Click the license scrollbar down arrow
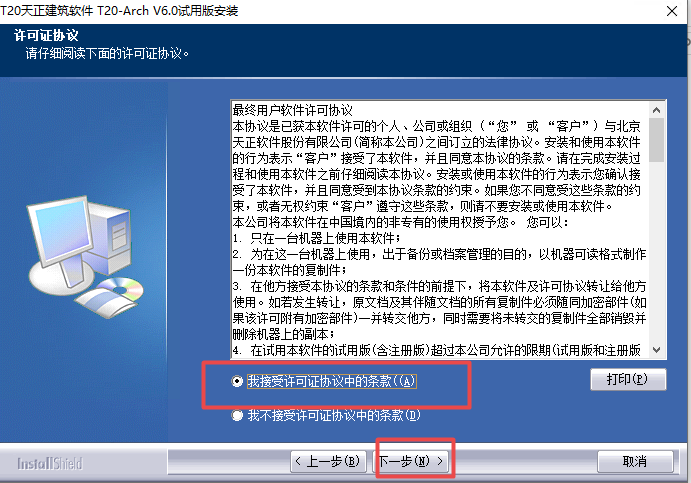Screen dimensions: 691x483 pos(656,350)
